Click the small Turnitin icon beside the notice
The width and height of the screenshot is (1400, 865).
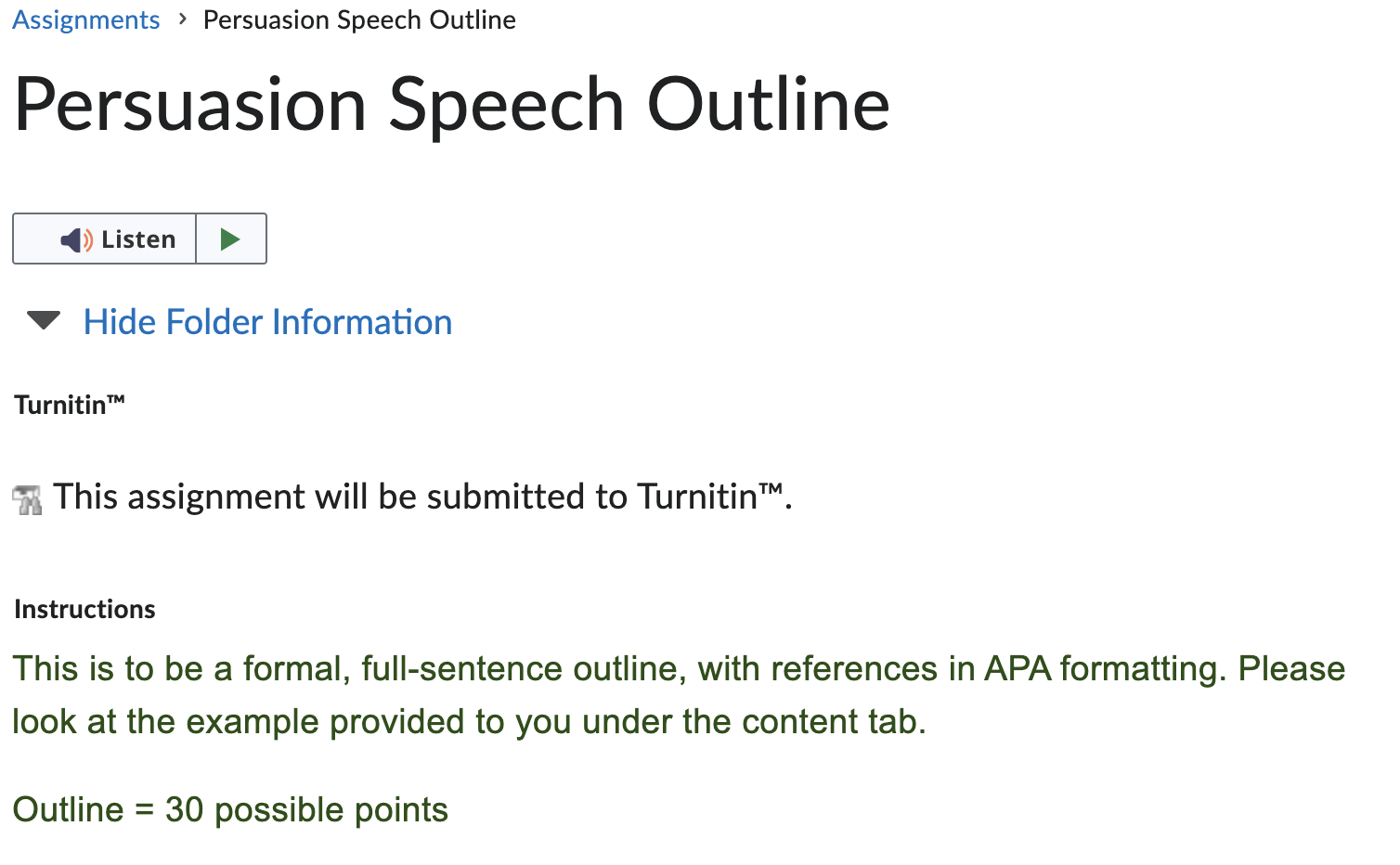coord(28,499)
